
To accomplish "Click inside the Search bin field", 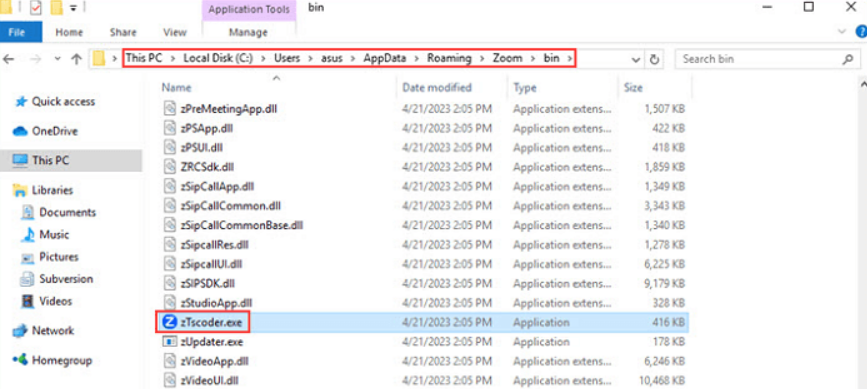I will pos(767,59).
